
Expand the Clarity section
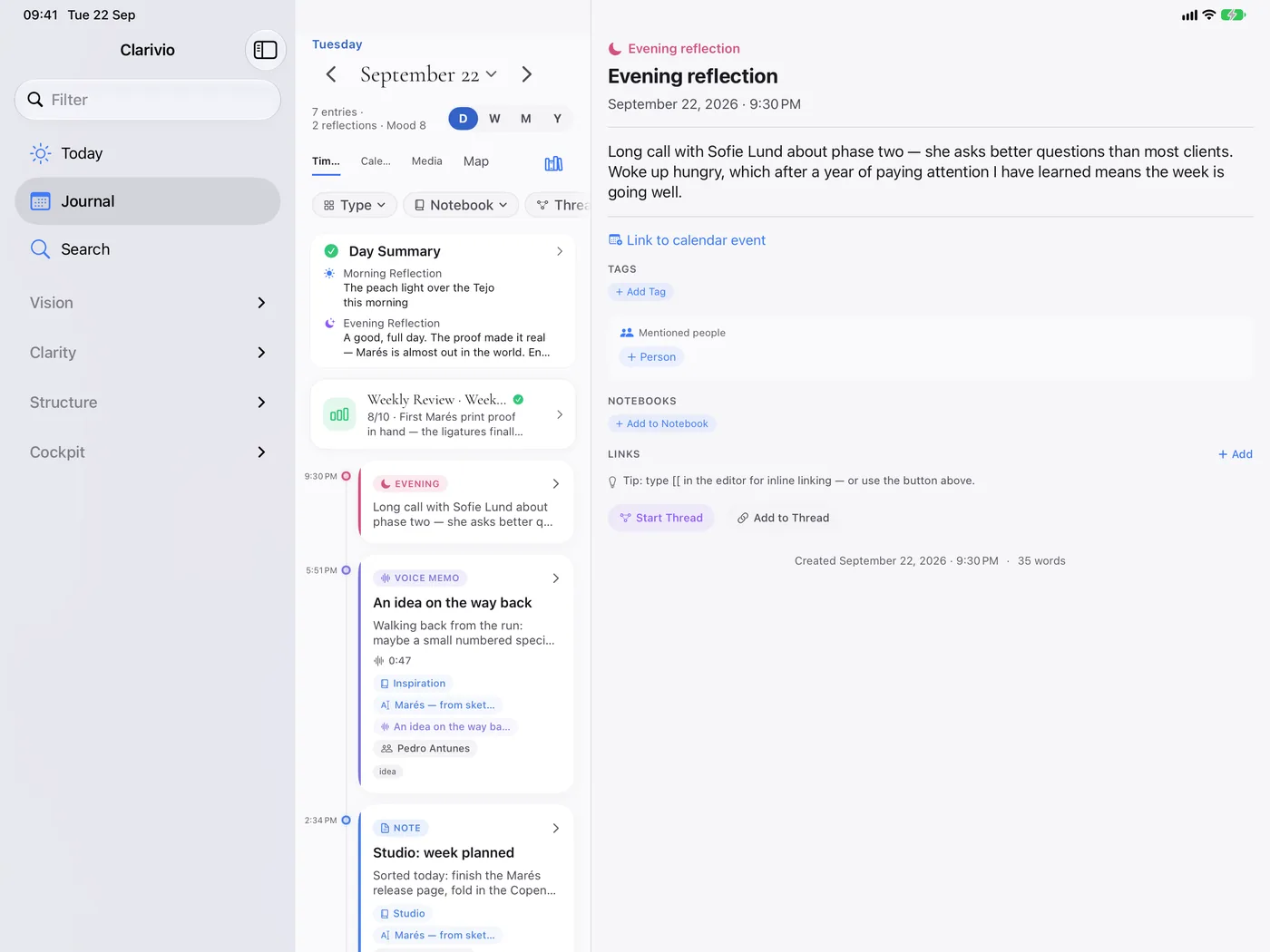click(148, 353)
